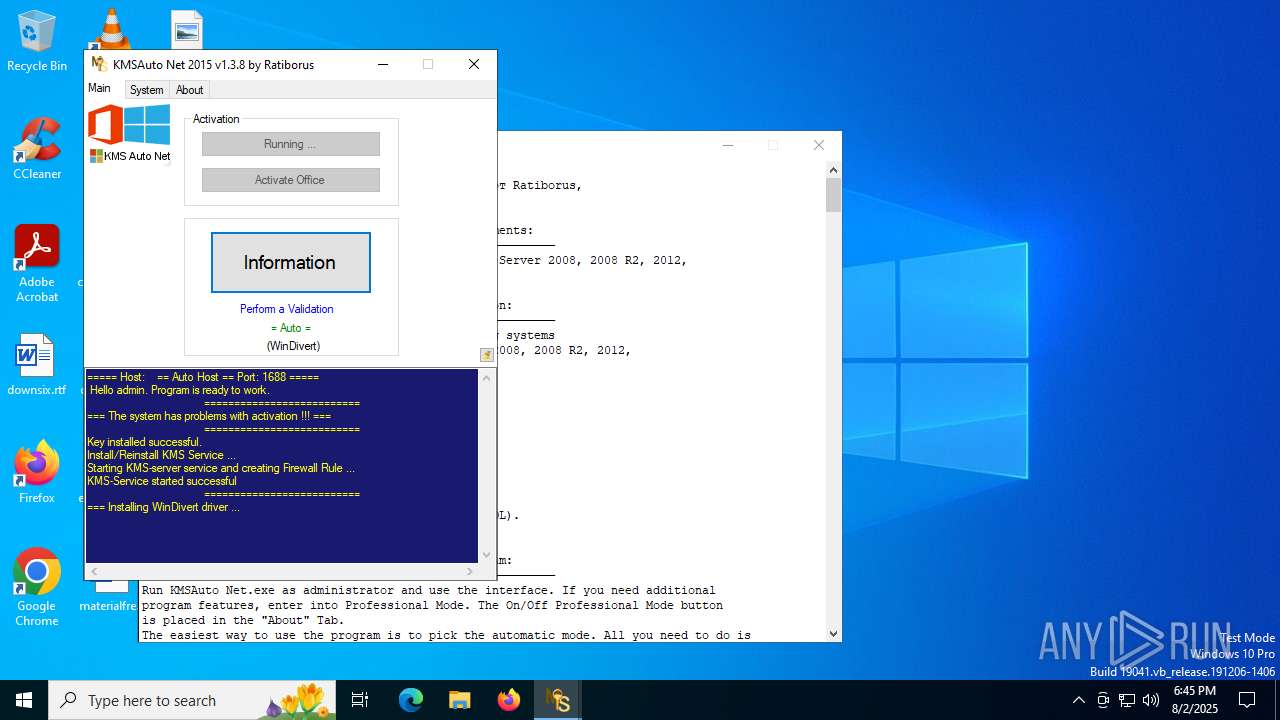1280x720 pixels.
Task: Click the small yellow icon above log
Action: coord(487,355)
